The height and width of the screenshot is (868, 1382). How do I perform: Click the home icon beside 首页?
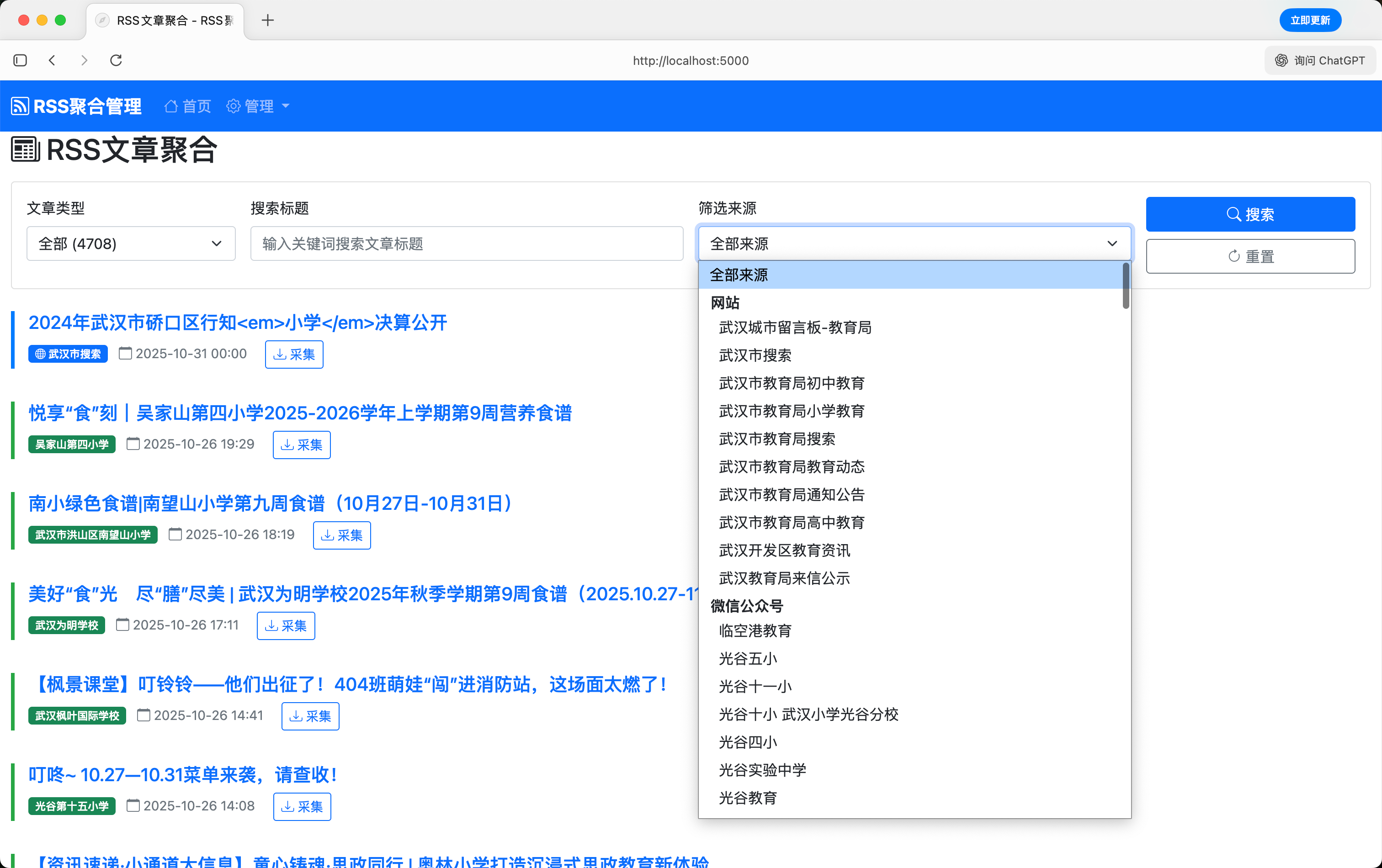(x=170, y=106)
